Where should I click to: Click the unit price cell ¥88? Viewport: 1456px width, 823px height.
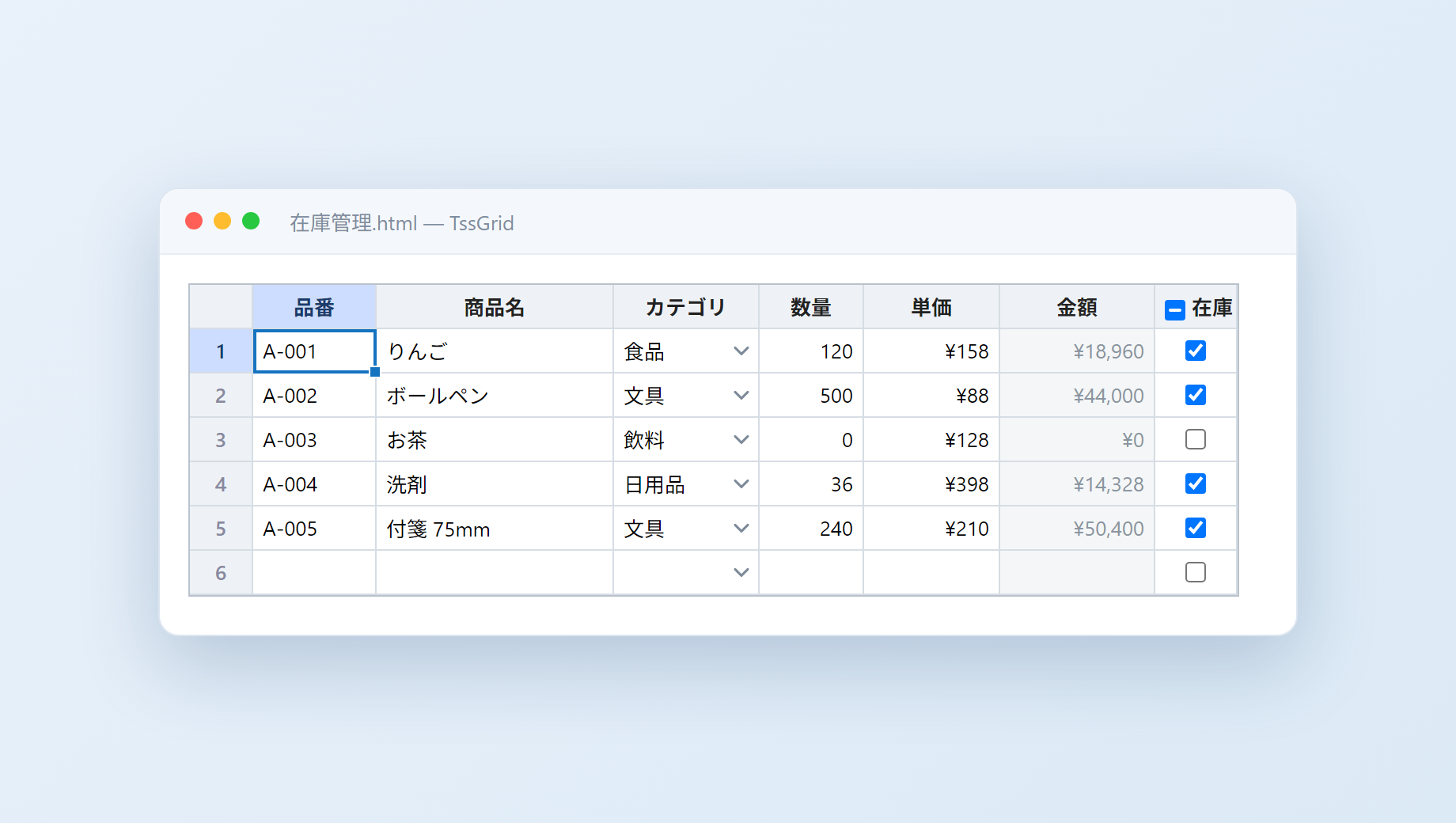[x=931, y=396]
